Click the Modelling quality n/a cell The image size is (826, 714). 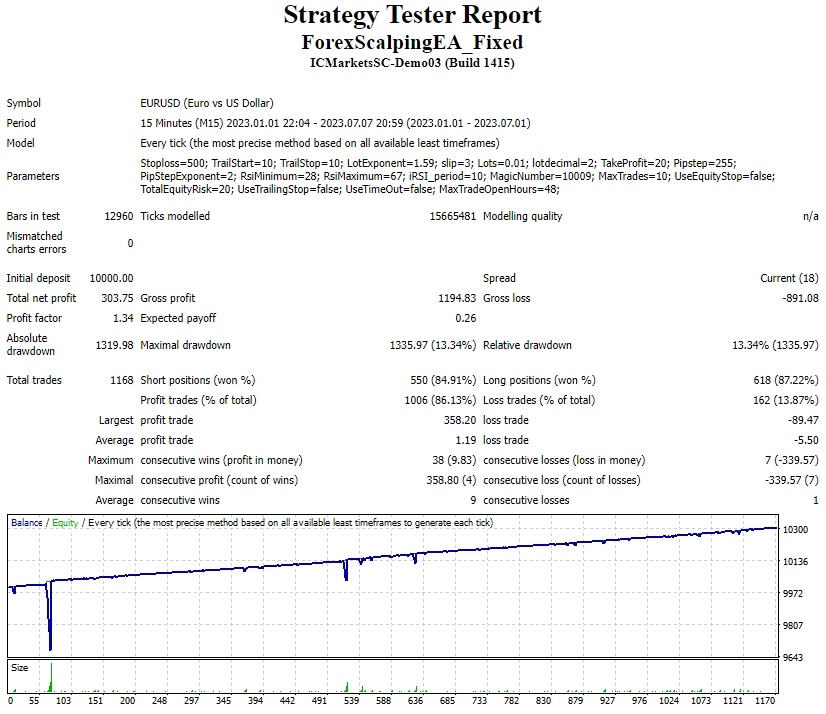coord(808,215)
